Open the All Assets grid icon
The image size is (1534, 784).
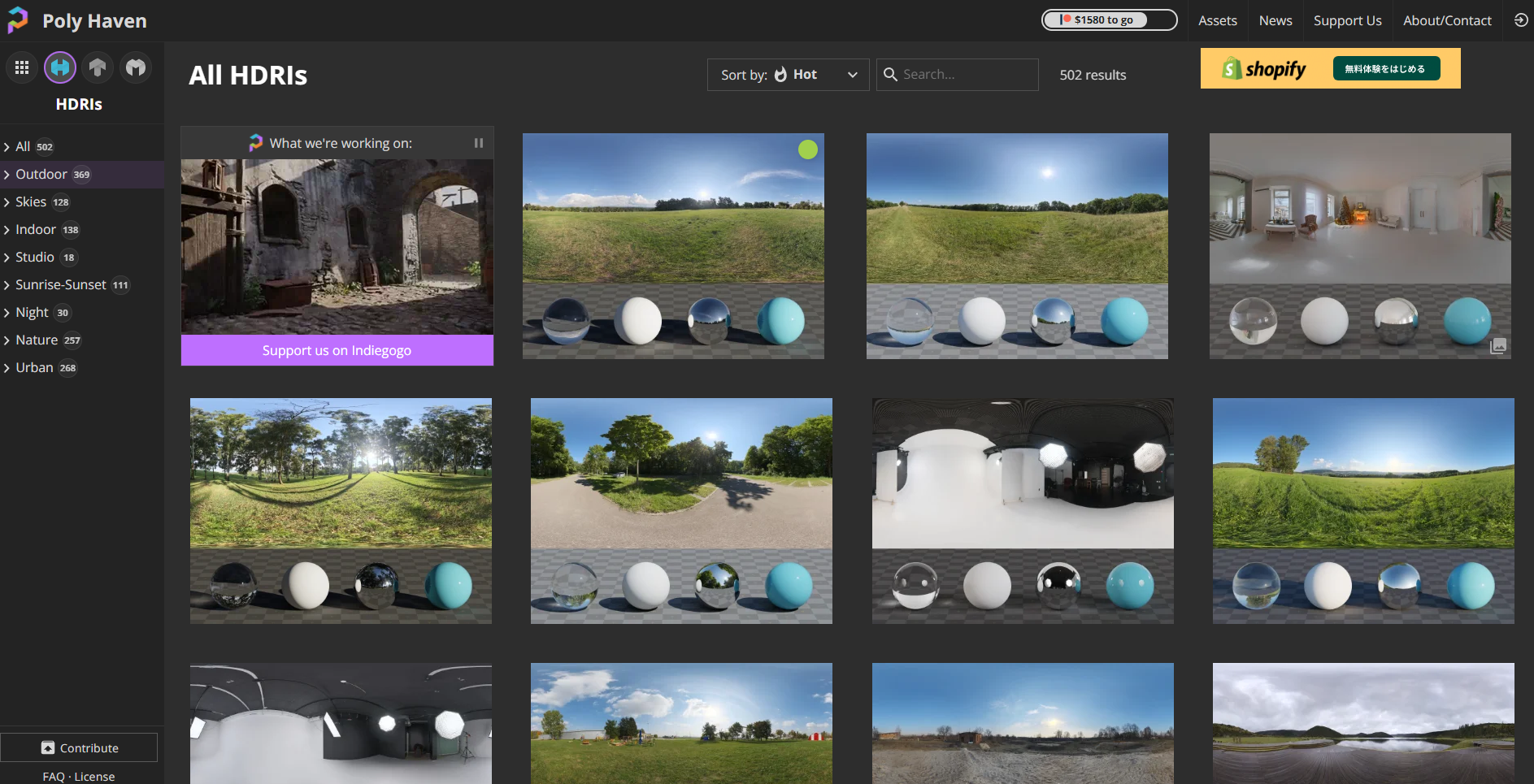pyautogui.click(x=22, y=67)
